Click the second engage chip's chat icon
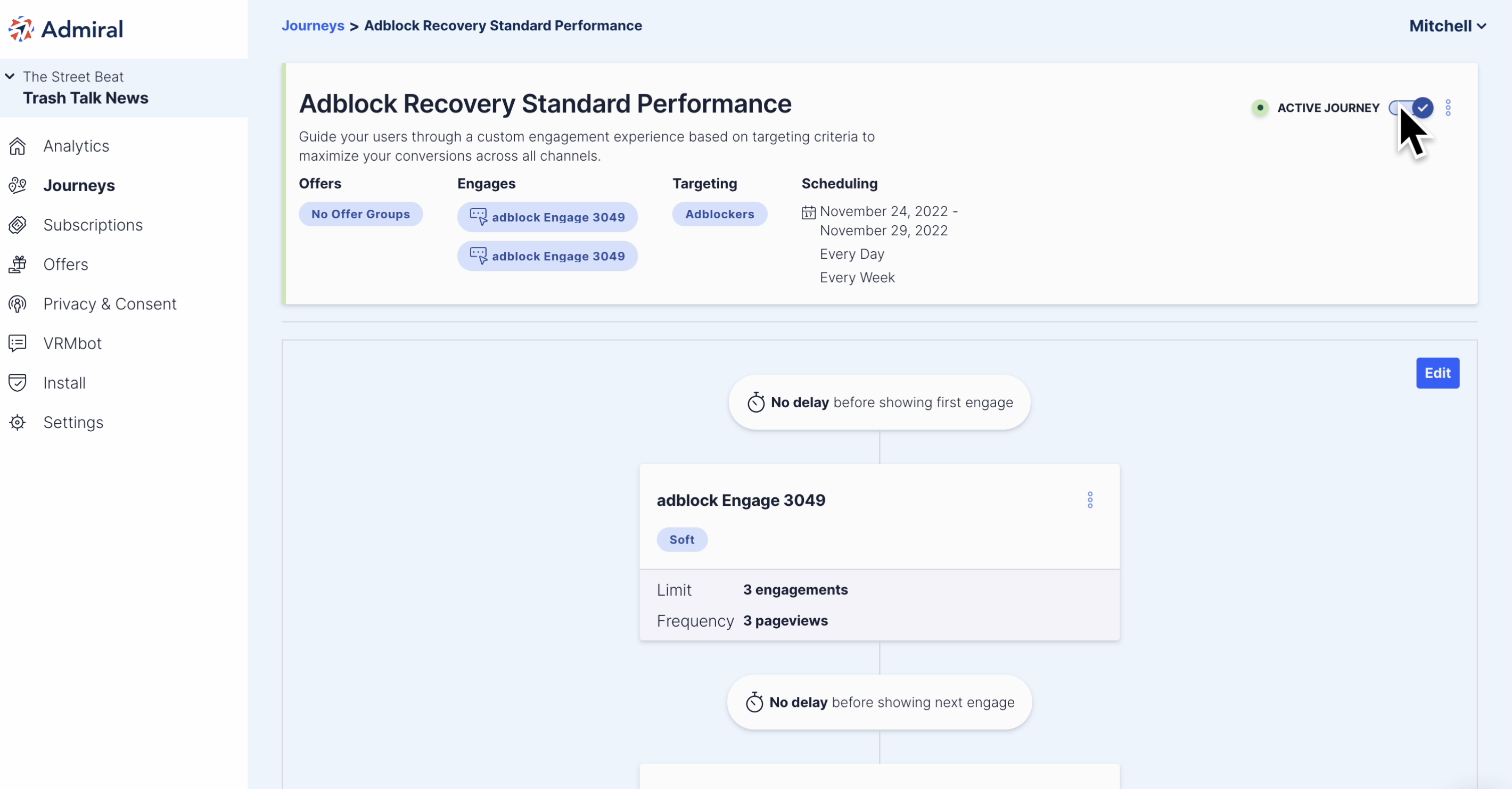 (x=479, y=256)
